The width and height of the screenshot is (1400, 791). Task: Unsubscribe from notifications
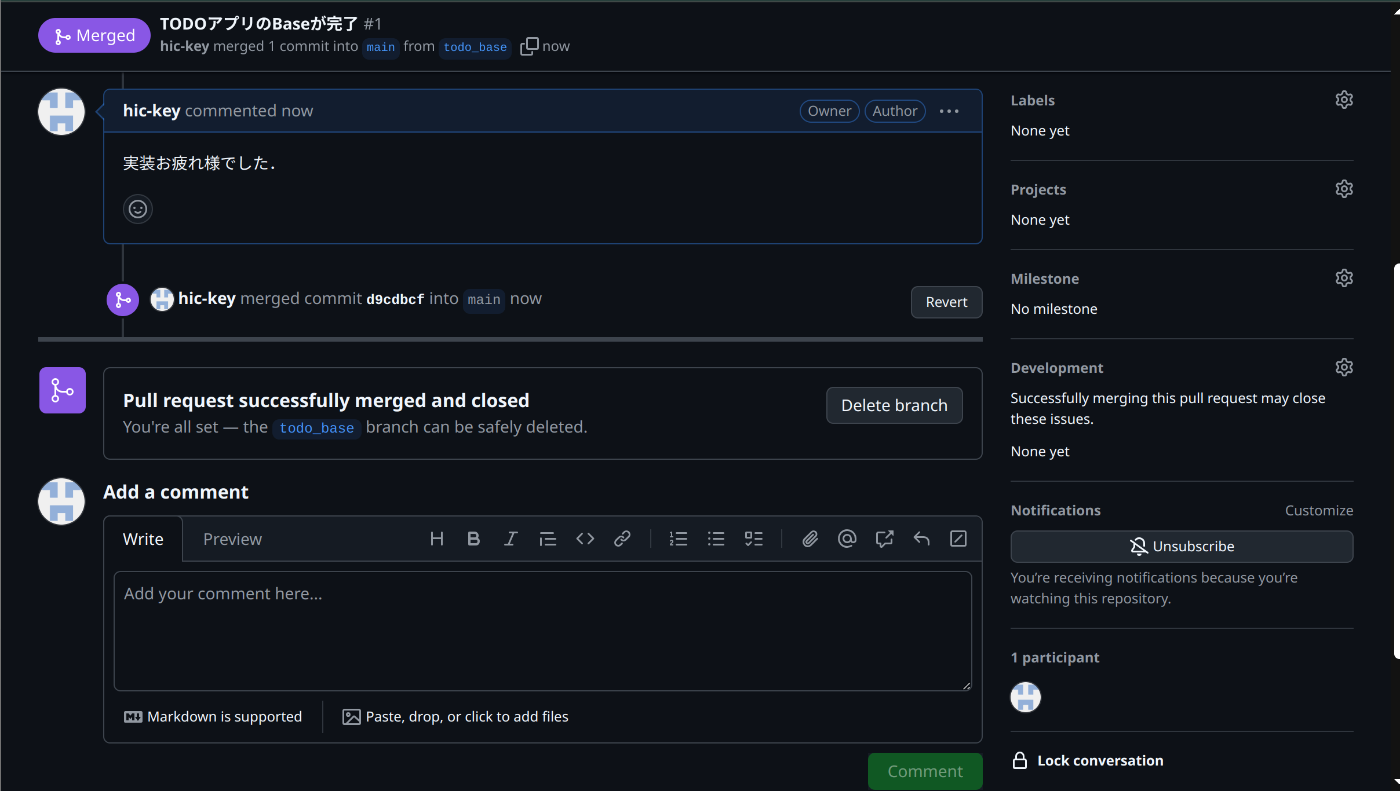tap(1182, 546)
